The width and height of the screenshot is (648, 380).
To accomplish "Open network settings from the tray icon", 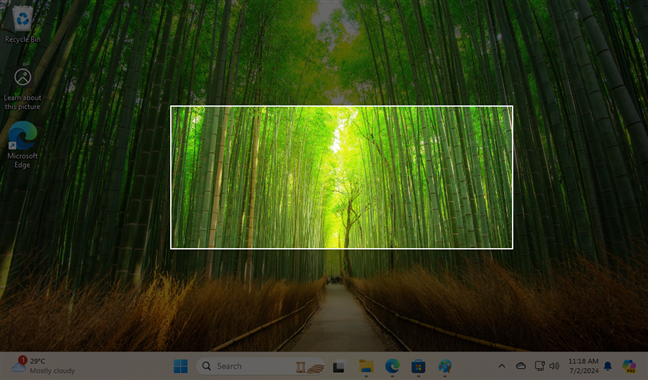I will [x=540, y=366].
